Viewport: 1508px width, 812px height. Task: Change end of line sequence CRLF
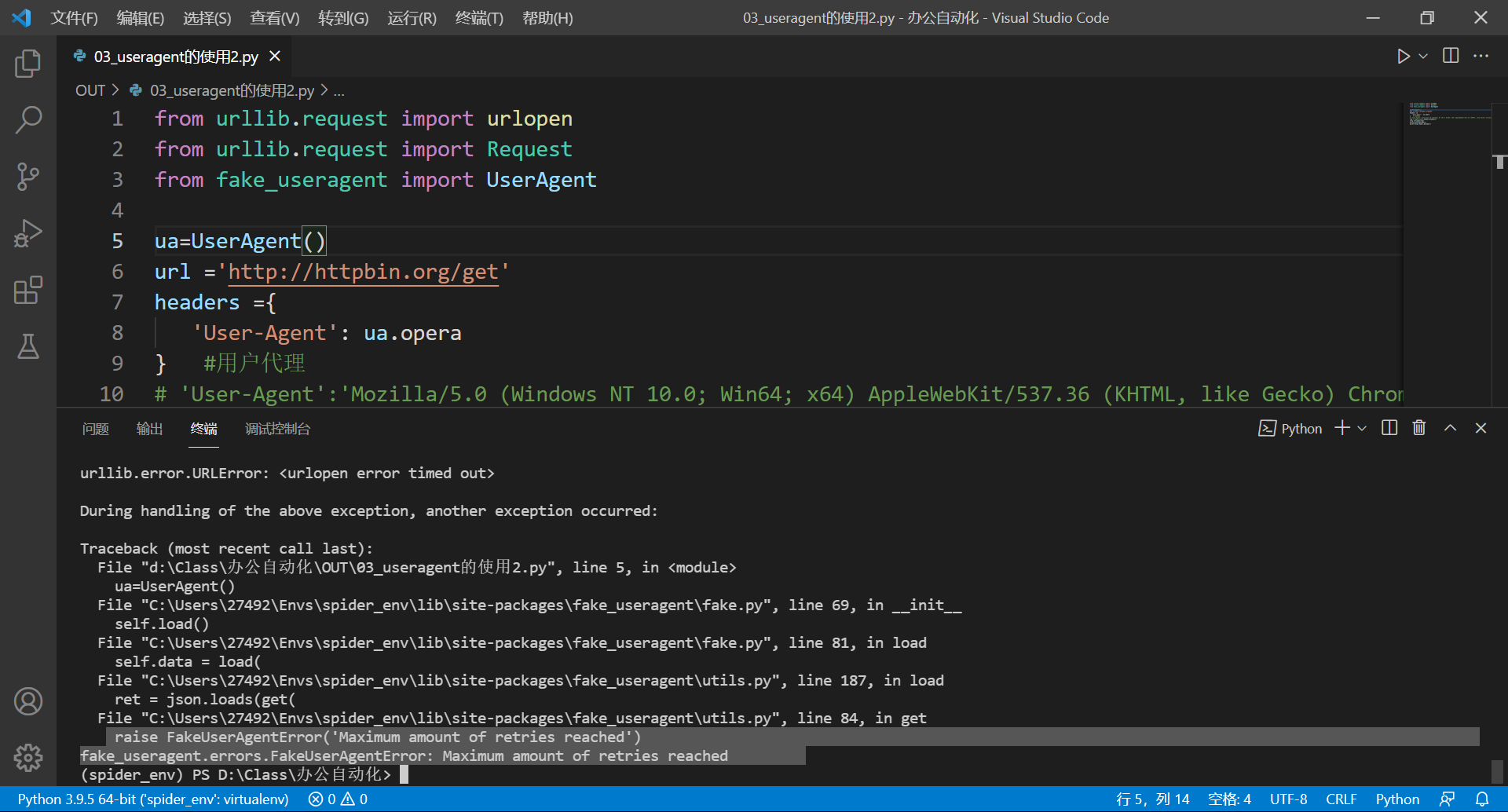[x=1341, y=799]
